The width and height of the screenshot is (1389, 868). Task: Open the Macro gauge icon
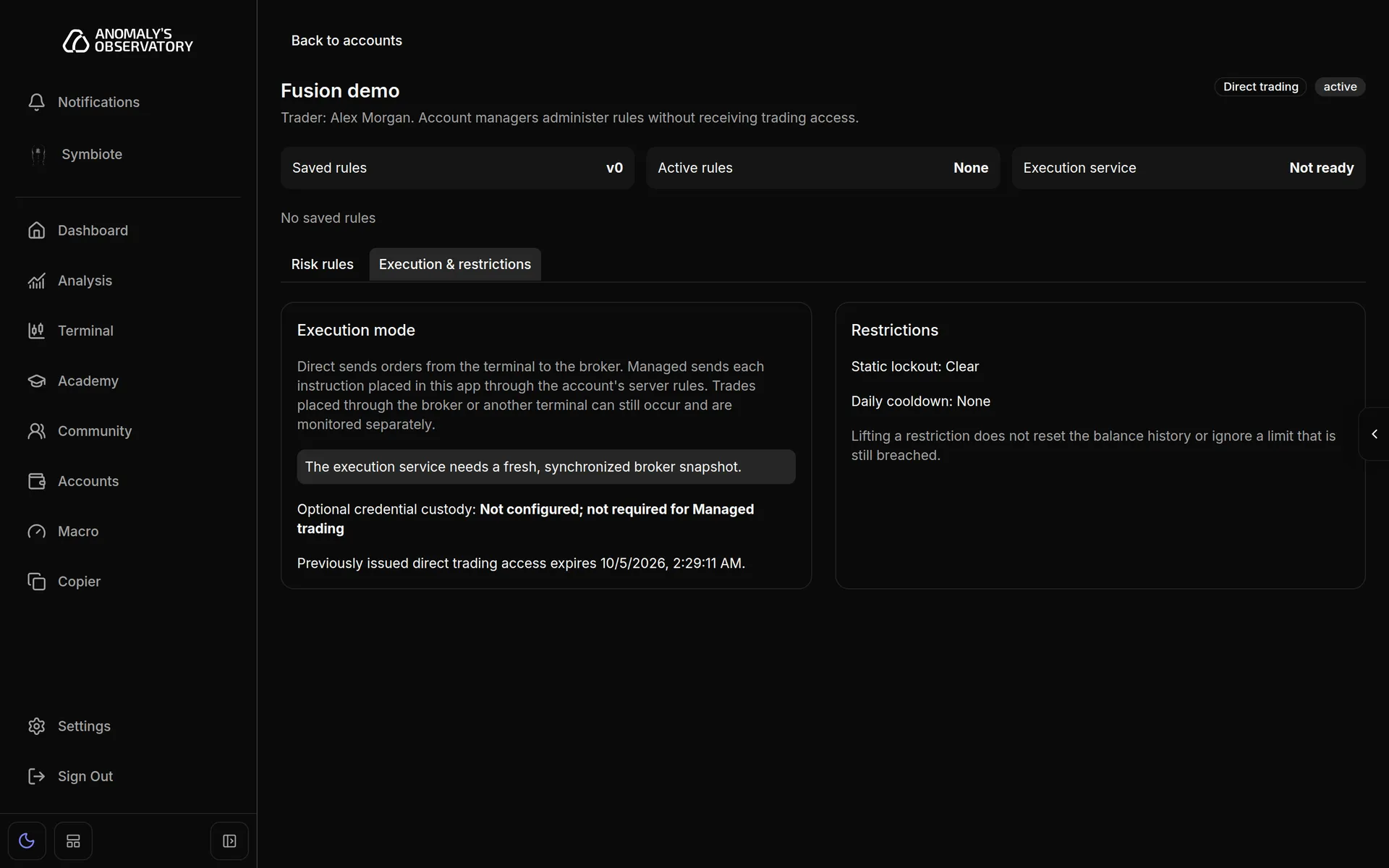tap(36, 532)
